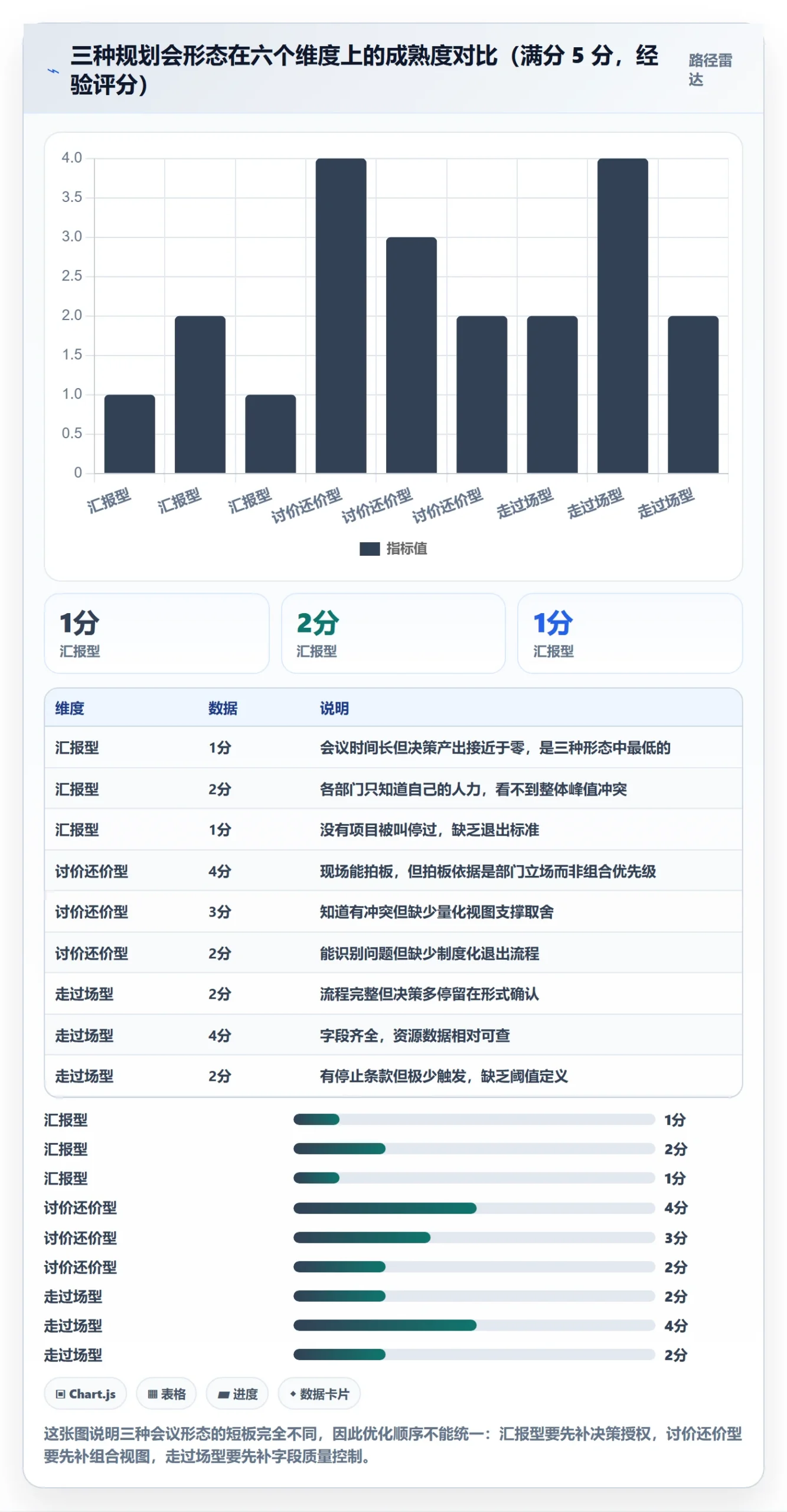Click the Chart.js tag icon
Image resolution: width=787 pixels, height=1512 pixels.
(60, 1394)
